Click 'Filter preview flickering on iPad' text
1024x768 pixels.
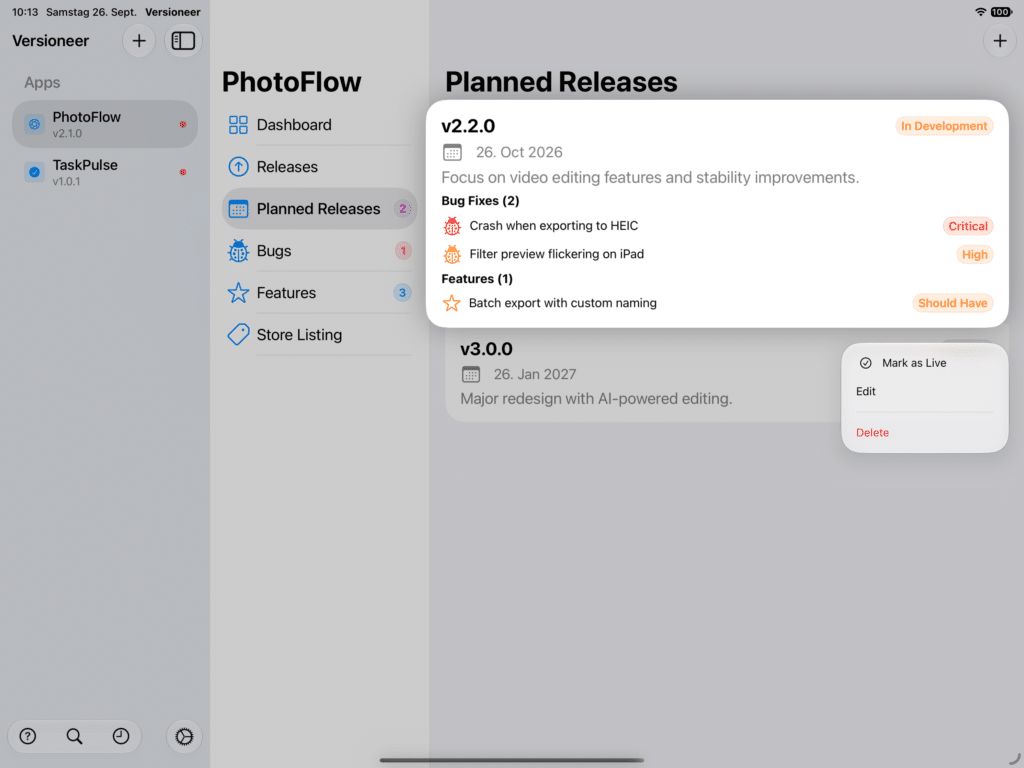(556, 254)
